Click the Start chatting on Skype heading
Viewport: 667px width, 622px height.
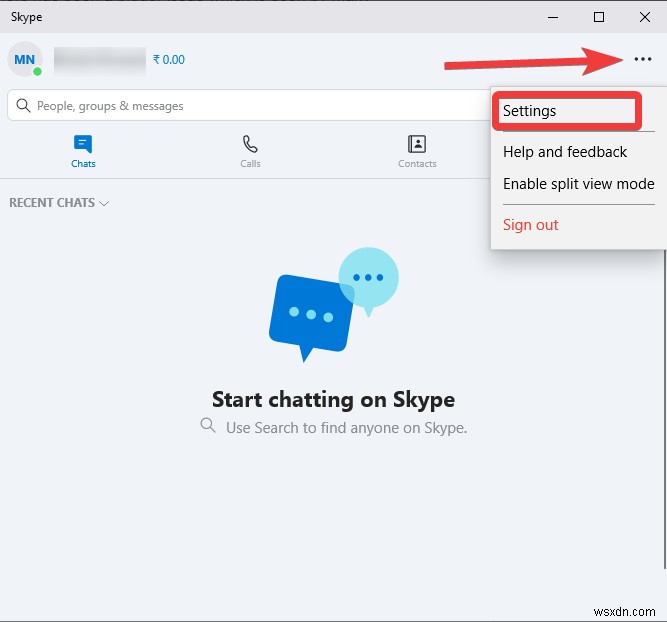pos(334,399)
